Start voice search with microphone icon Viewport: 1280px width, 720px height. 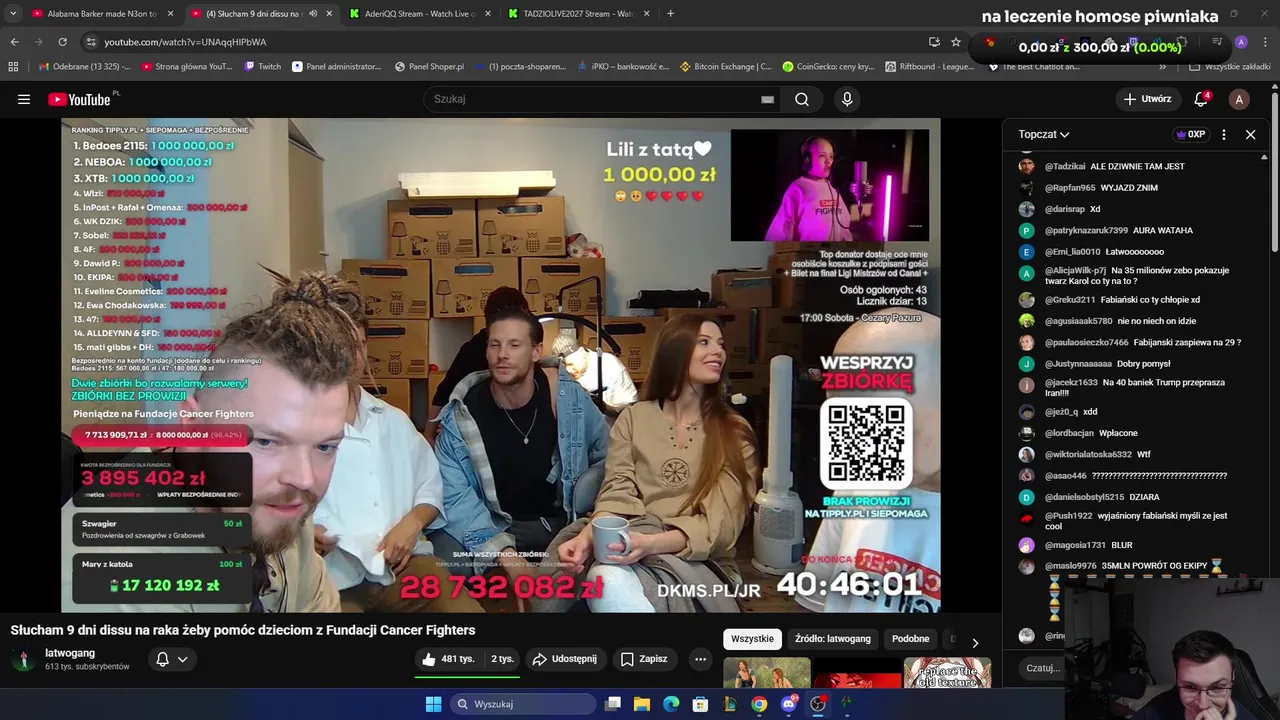click(847, 99)
